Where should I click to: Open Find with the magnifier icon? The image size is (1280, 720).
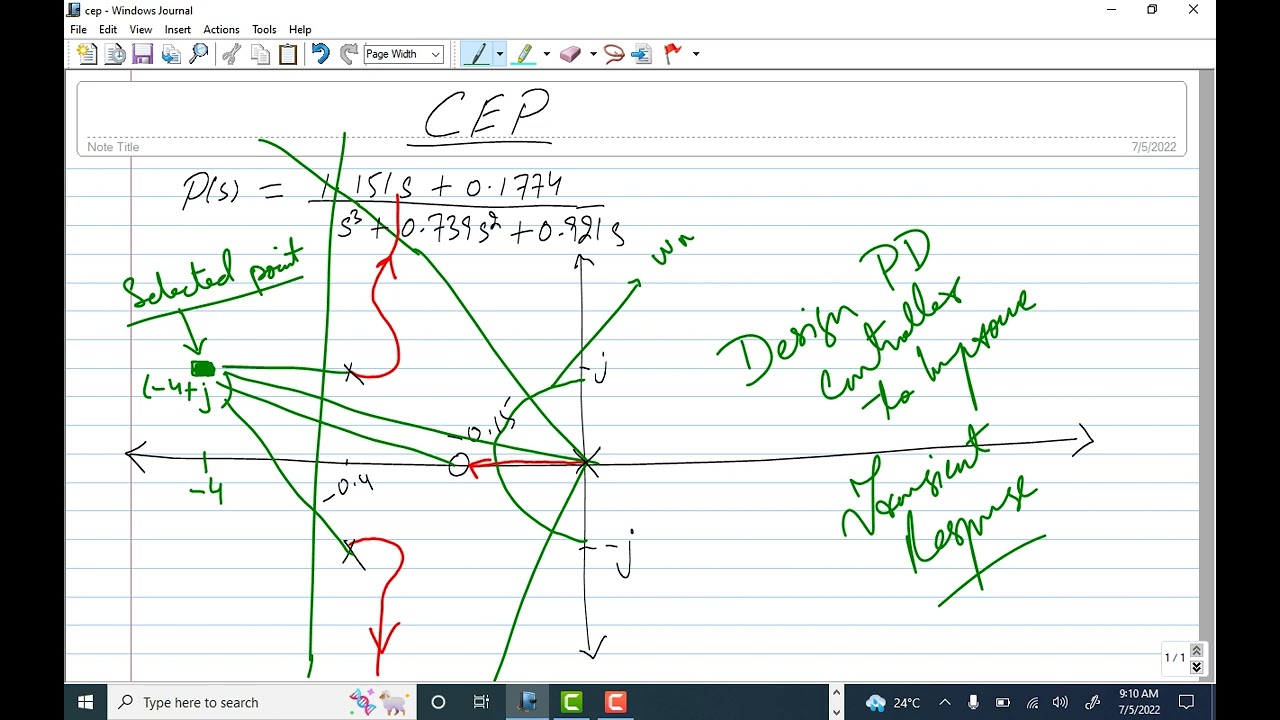point(199,54)
